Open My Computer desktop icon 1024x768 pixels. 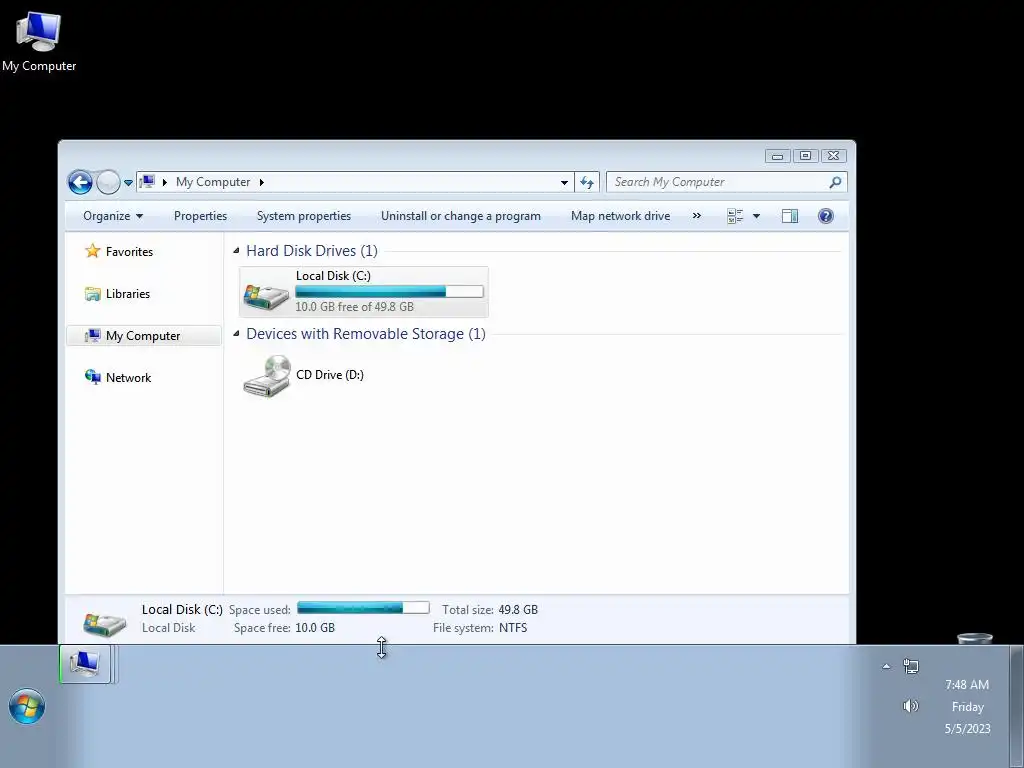pos(39,41)
